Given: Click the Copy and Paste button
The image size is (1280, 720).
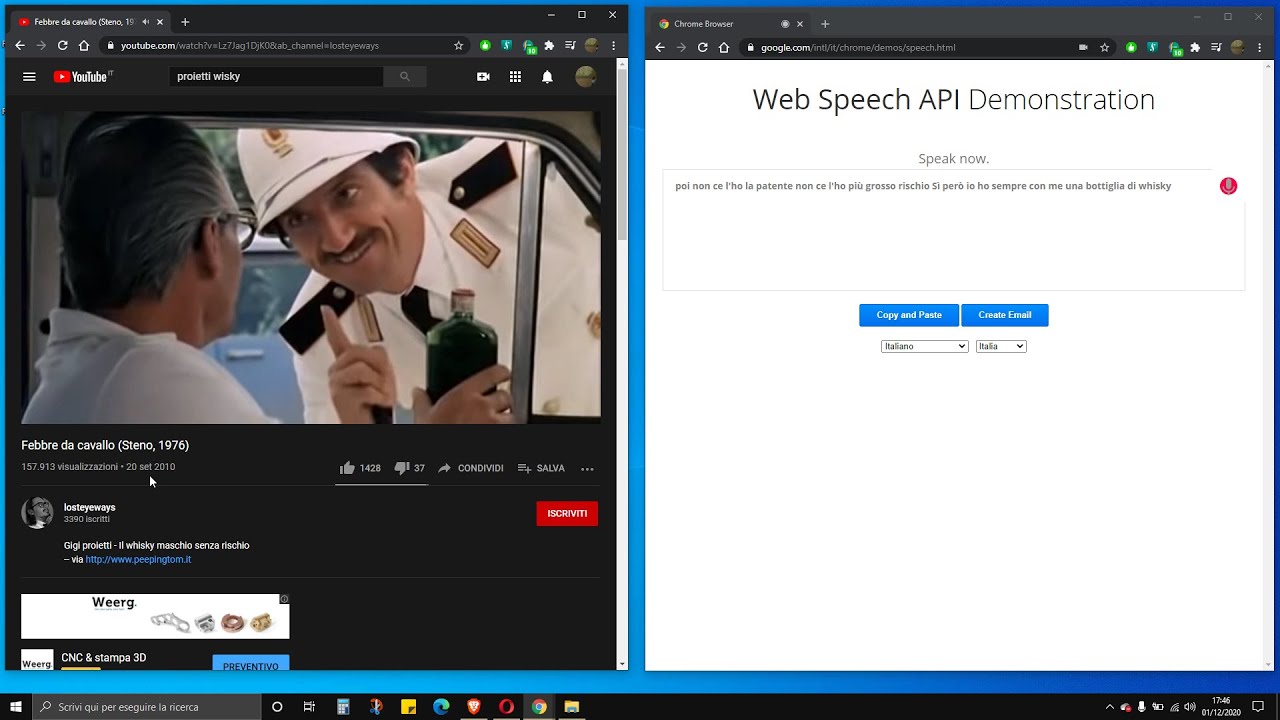Looking at the screenshot, I should click(909, 315).
